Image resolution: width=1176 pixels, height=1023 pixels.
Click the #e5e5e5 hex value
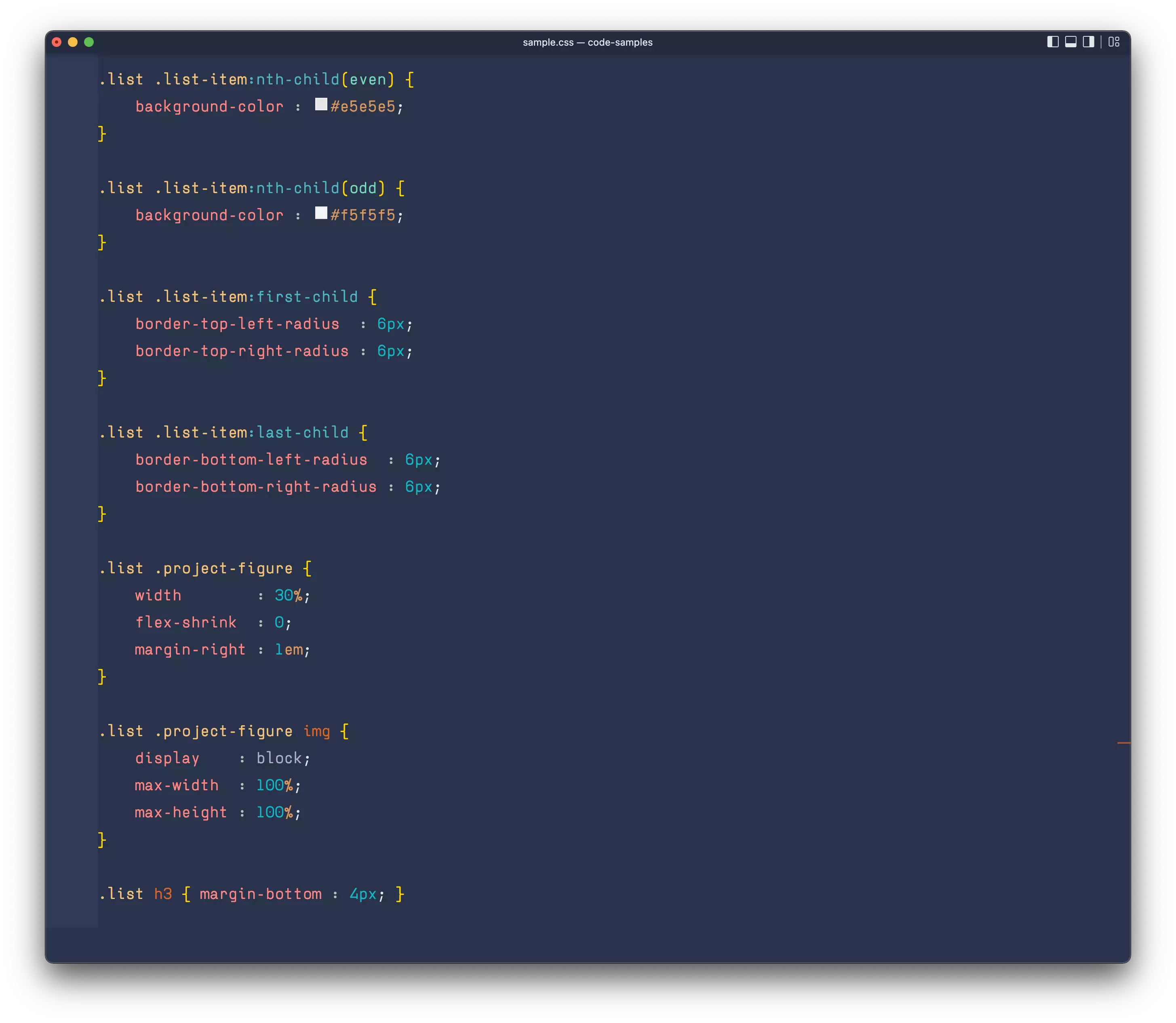pyautogui.click(x=363, y=107)
